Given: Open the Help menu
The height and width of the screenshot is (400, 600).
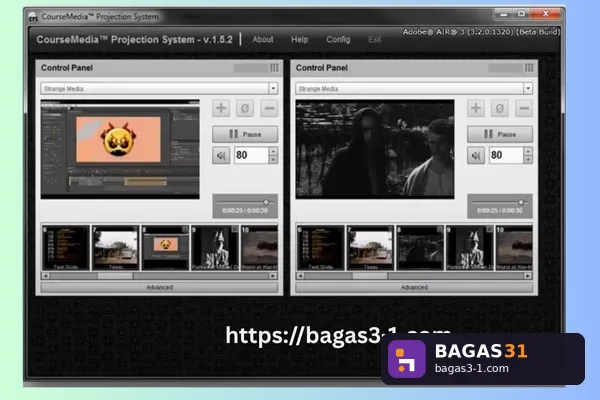Looking at the screenshot, I should point(300,39).
